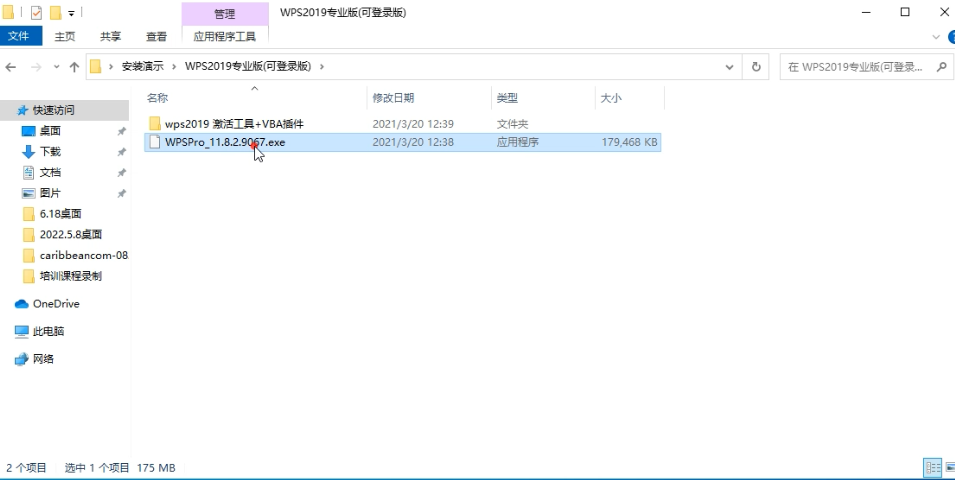The width and height of the screenshot is (955, 480).
Task: Click the file icon of WPSPro_11.8.2.9067.exe
Action: click(155, 143)
